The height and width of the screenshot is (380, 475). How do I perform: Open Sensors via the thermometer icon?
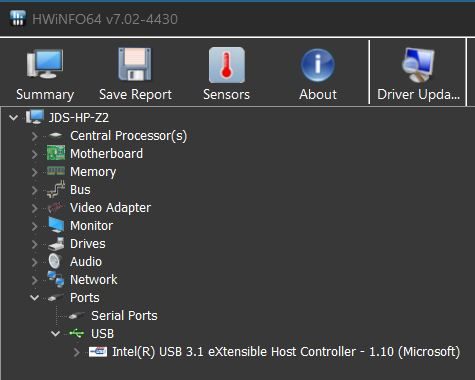click(227, 65)
